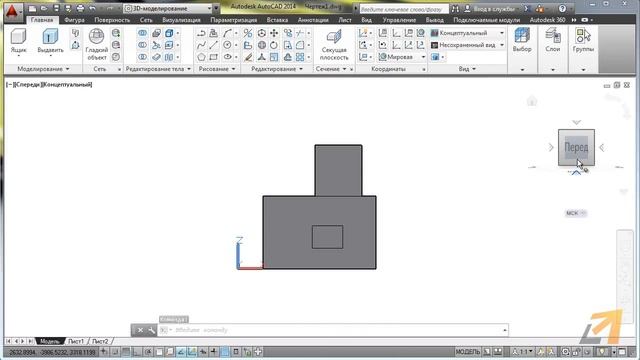The image size is (640, 360).
Task: Click the Гладкий объект smooth object tool
Action: pyautogui.click(x=97, y=44)
